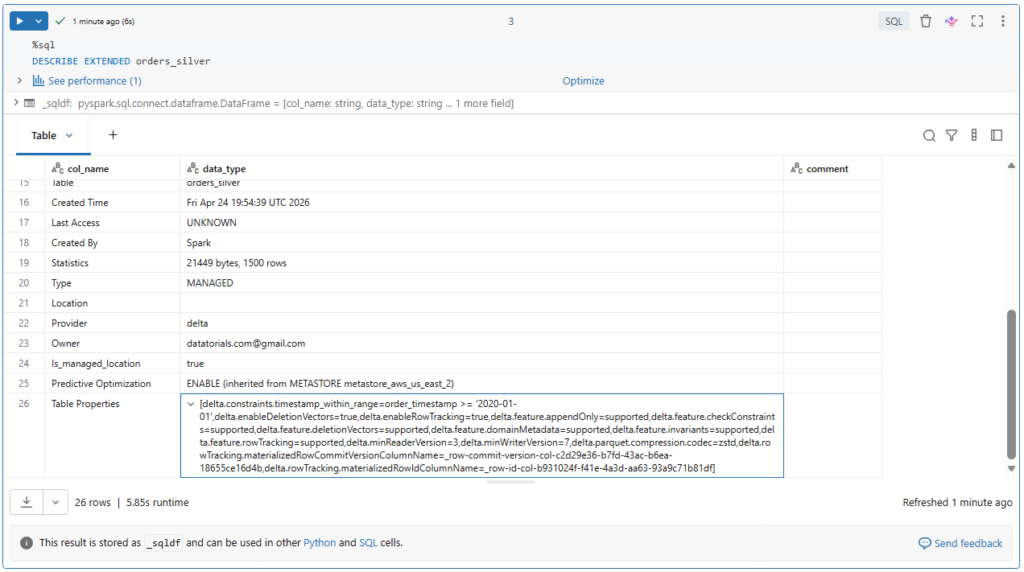
Task: Open the run options dropdown arrow
Action: coord(39,21)
